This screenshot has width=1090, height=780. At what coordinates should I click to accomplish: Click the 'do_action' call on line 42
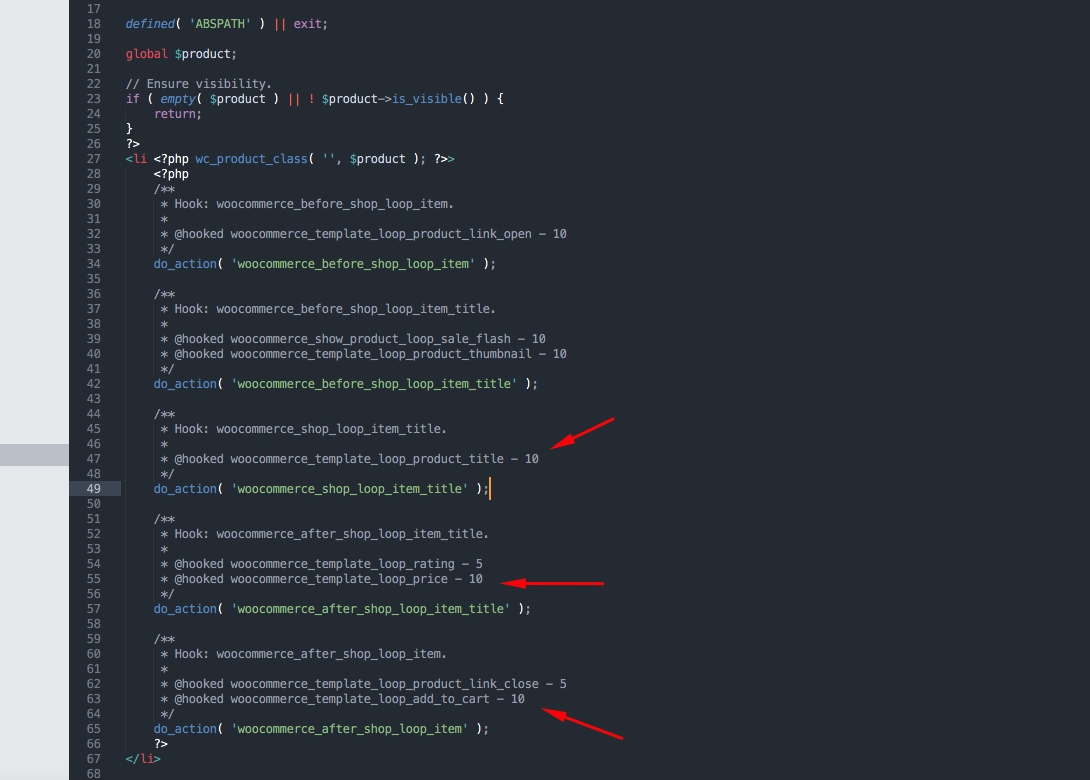(x=185, y=384)
